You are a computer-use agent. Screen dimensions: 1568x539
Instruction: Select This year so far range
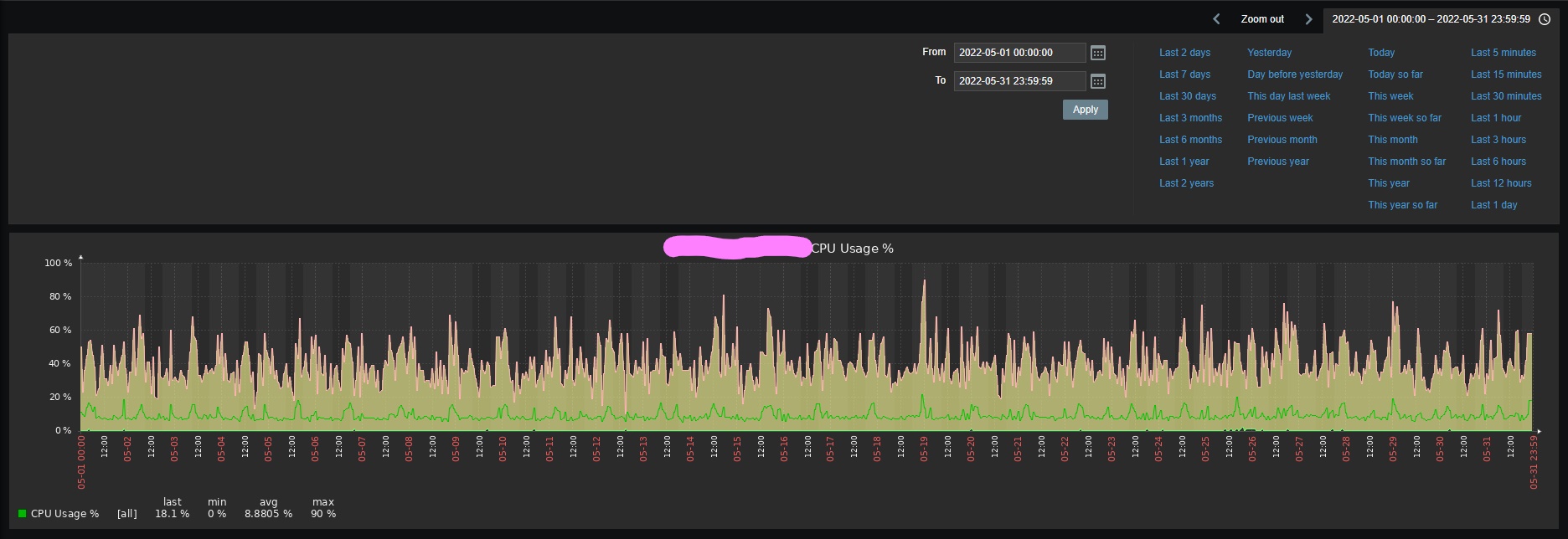[1403, 205]
